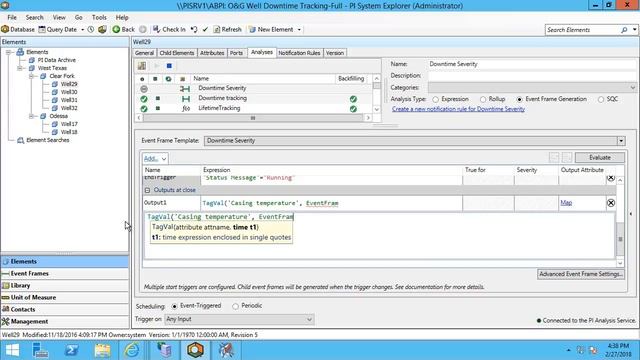Click the New Element toolbar button

point(271,29)
